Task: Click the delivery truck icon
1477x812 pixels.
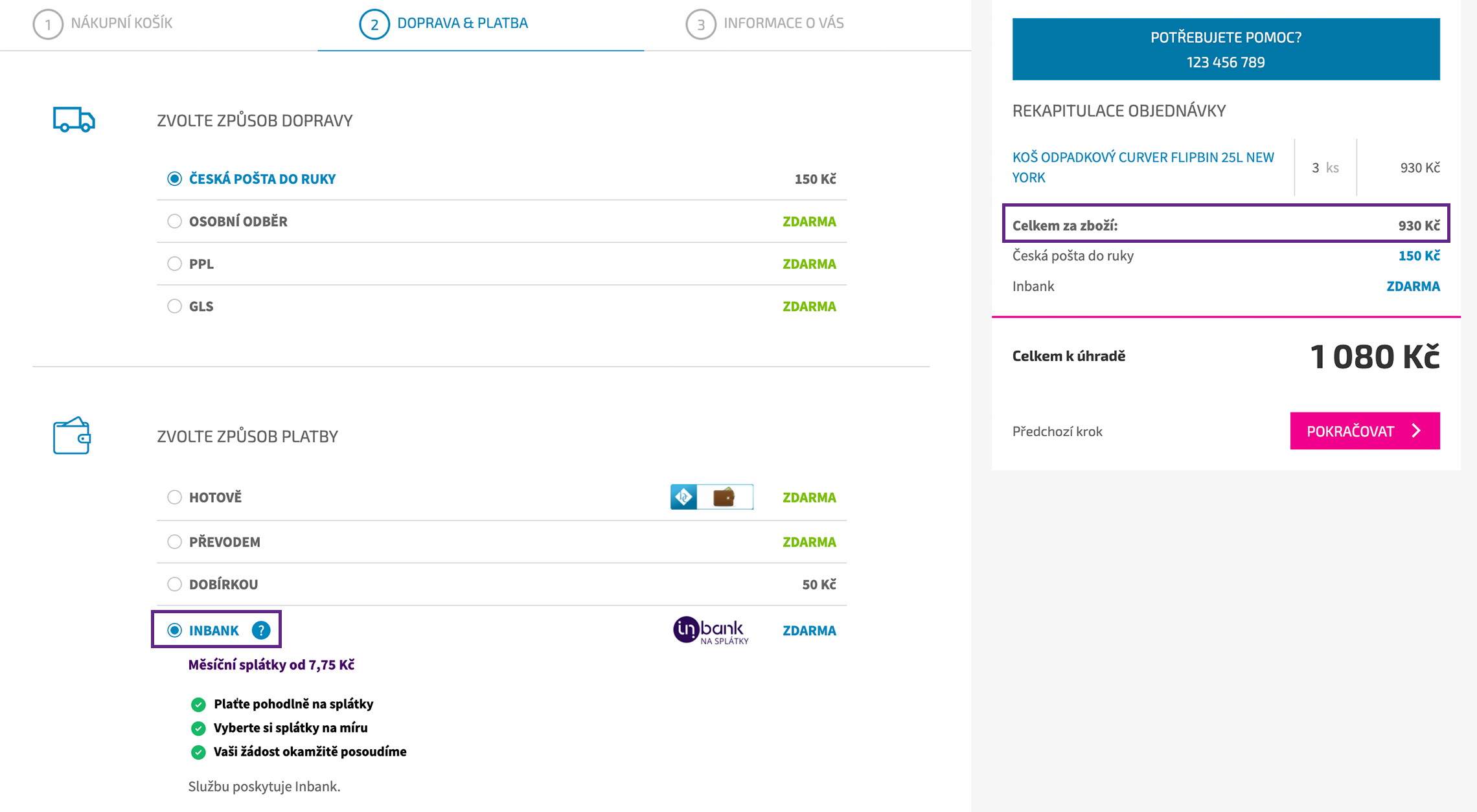Action: [74, 120]
